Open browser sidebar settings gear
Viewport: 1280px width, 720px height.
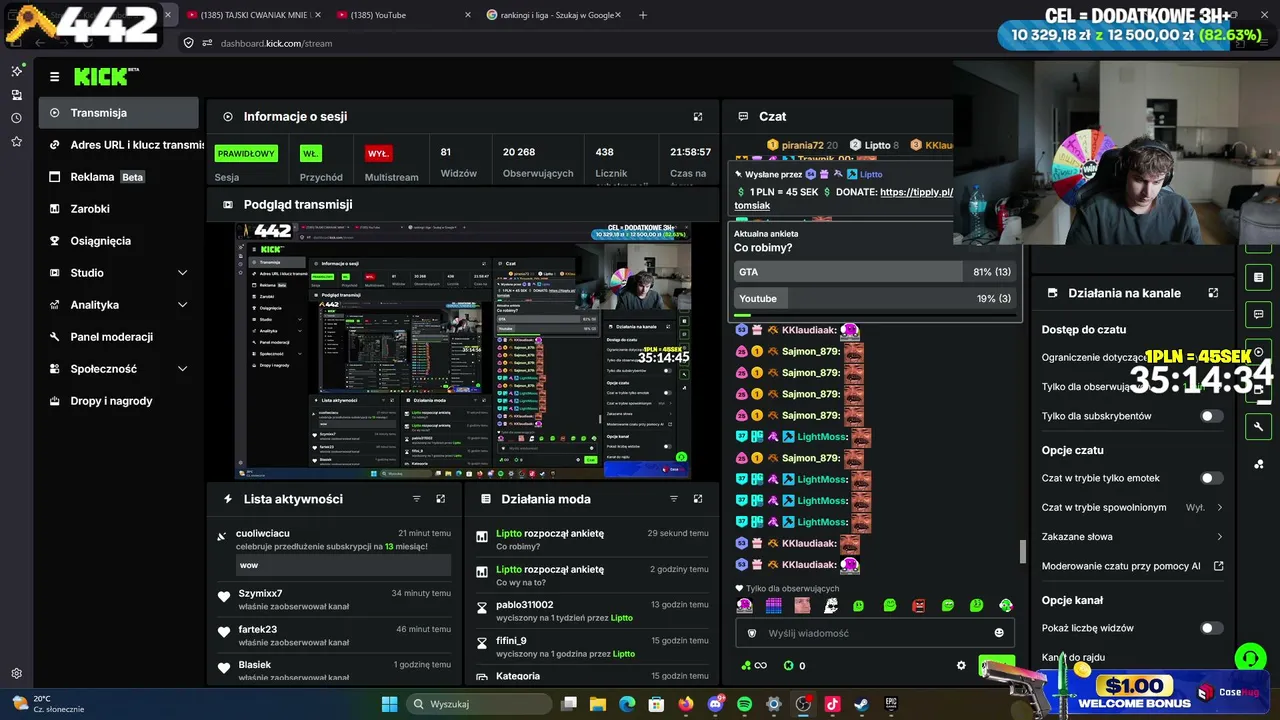click(16, 674)
